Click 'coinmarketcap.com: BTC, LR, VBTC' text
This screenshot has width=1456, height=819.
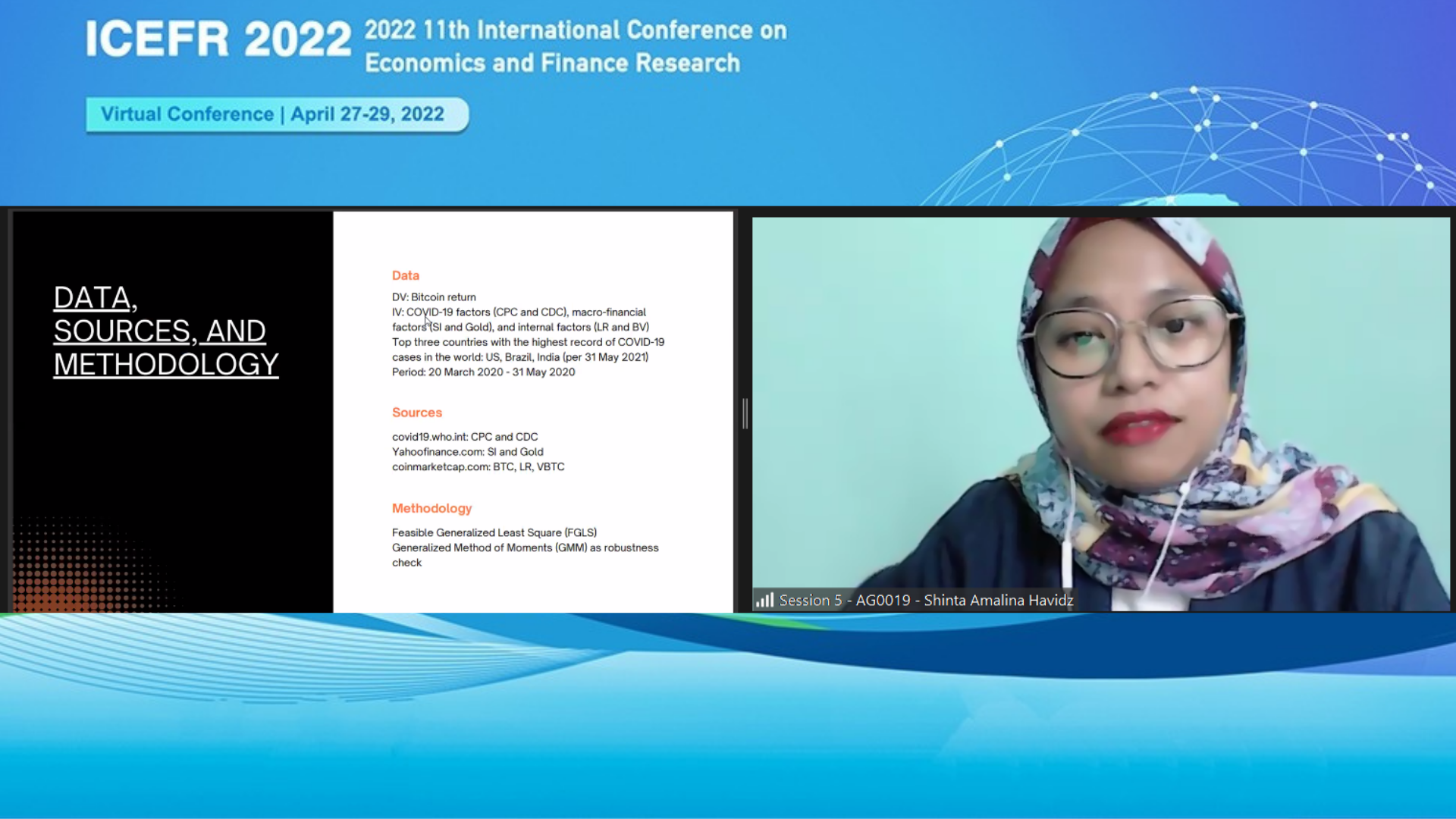click(478, 467)
